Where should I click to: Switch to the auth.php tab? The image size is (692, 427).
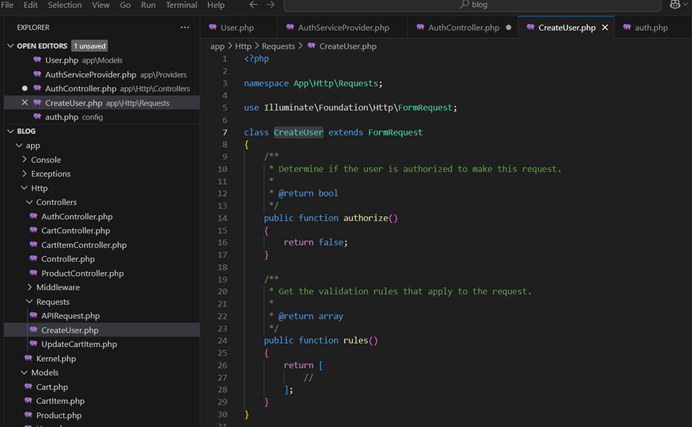[650, 28]
